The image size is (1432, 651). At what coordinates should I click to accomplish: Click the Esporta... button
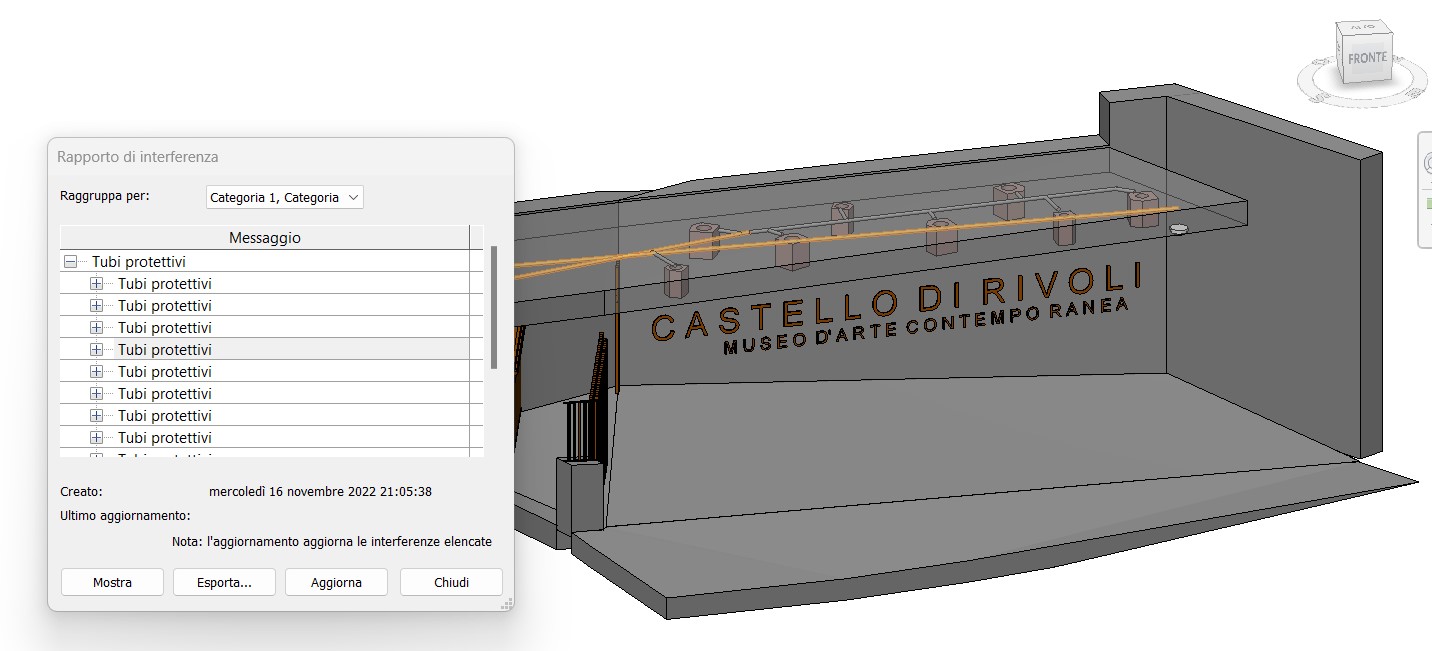(224, 582)
